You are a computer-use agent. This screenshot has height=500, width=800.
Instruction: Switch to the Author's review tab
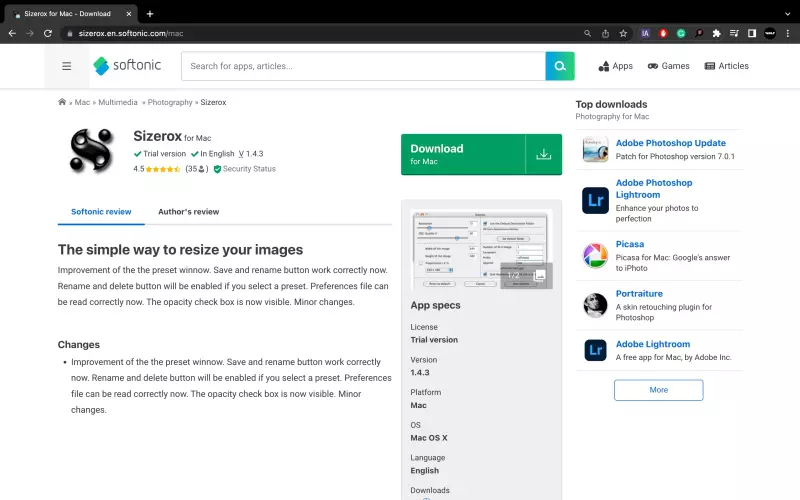(x=188, y=212)
